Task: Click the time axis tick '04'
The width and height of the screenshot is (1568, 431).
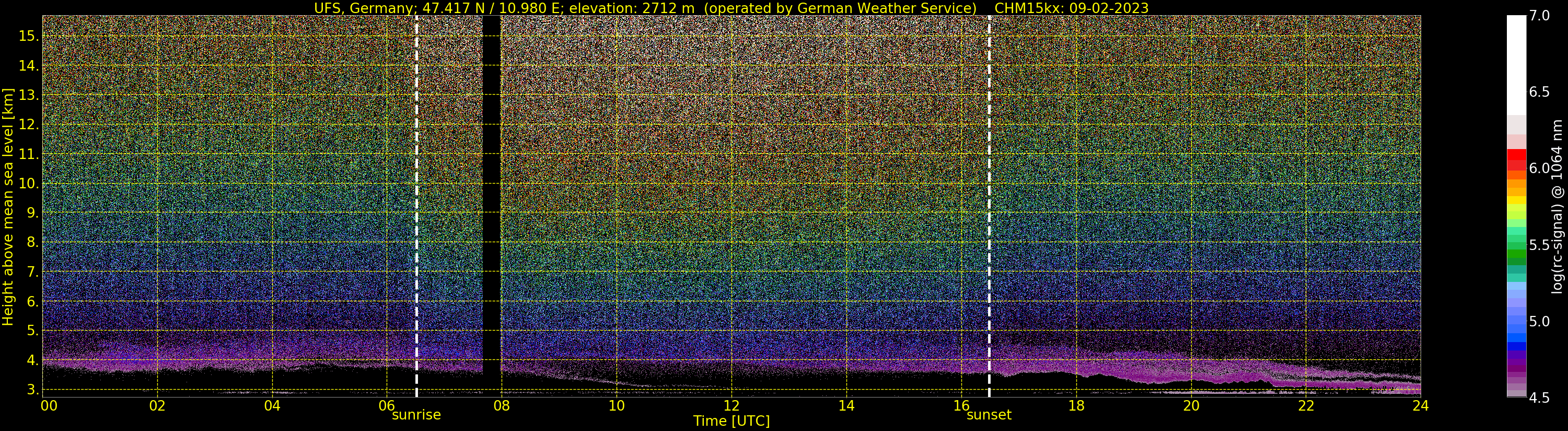Action: (x=272, y=405)
